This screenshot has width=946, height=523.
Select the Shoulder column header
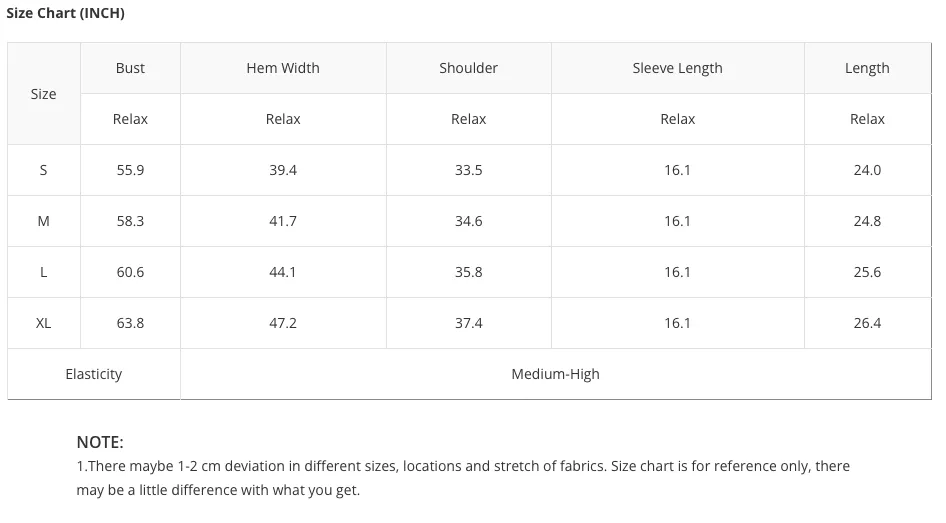tap(468, 68)
